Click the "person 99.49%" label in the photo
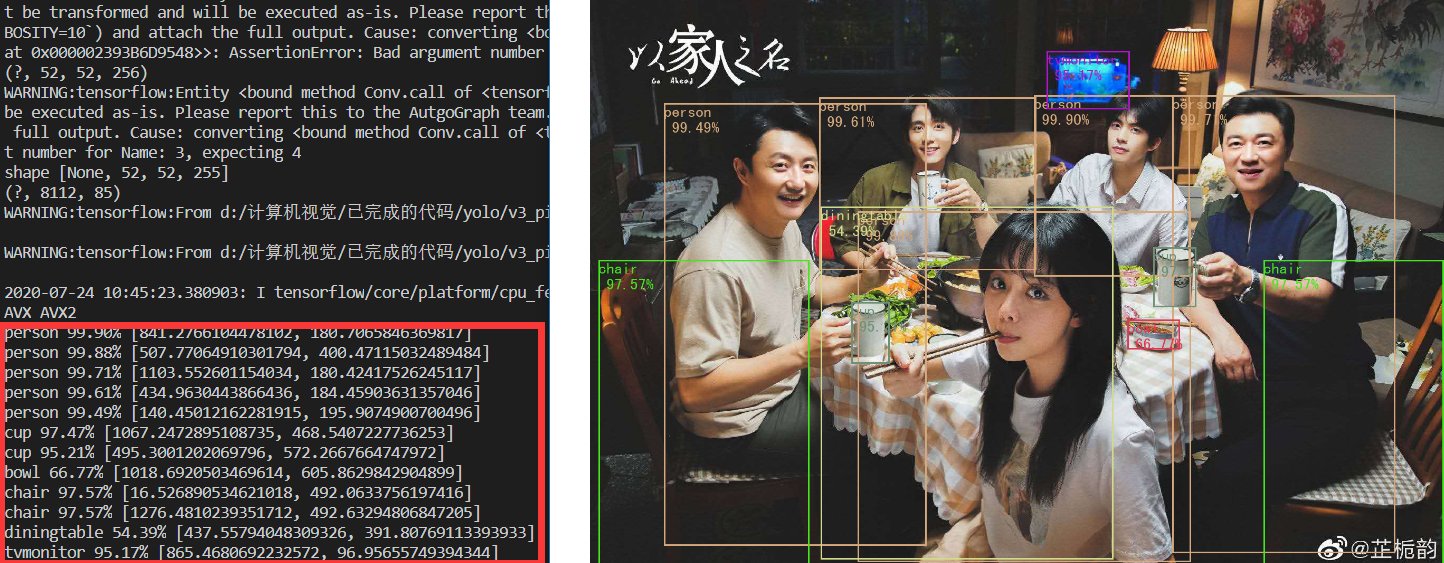Viewport: 1444px width, 563px height. click(x=692, y=121)
